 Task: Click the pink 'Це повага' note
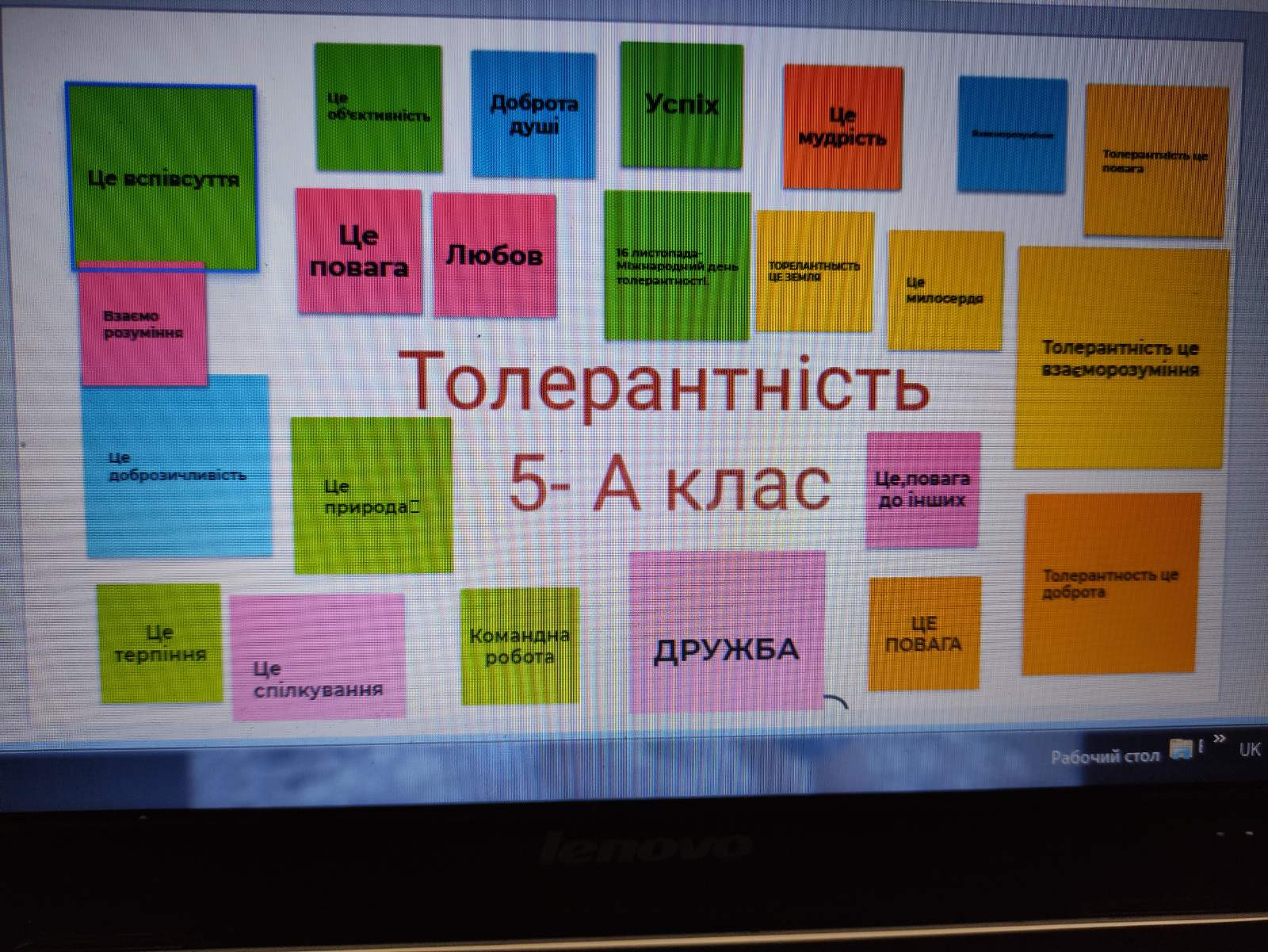(x=359, y=250)
